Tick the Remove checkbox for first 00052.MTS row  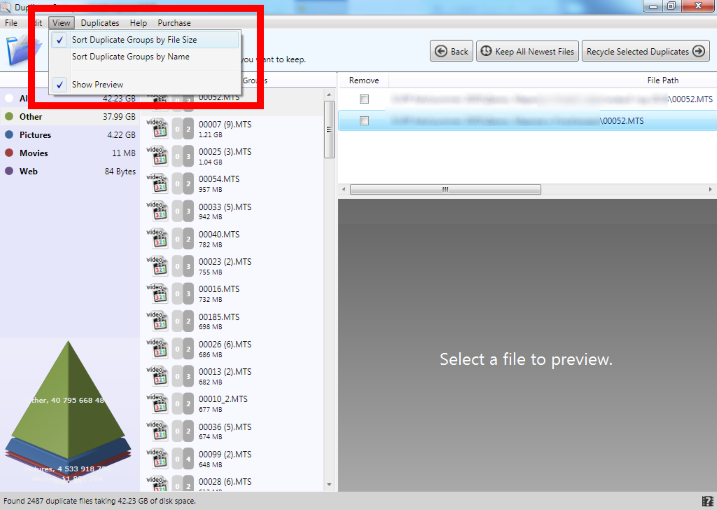click(364, 99)
